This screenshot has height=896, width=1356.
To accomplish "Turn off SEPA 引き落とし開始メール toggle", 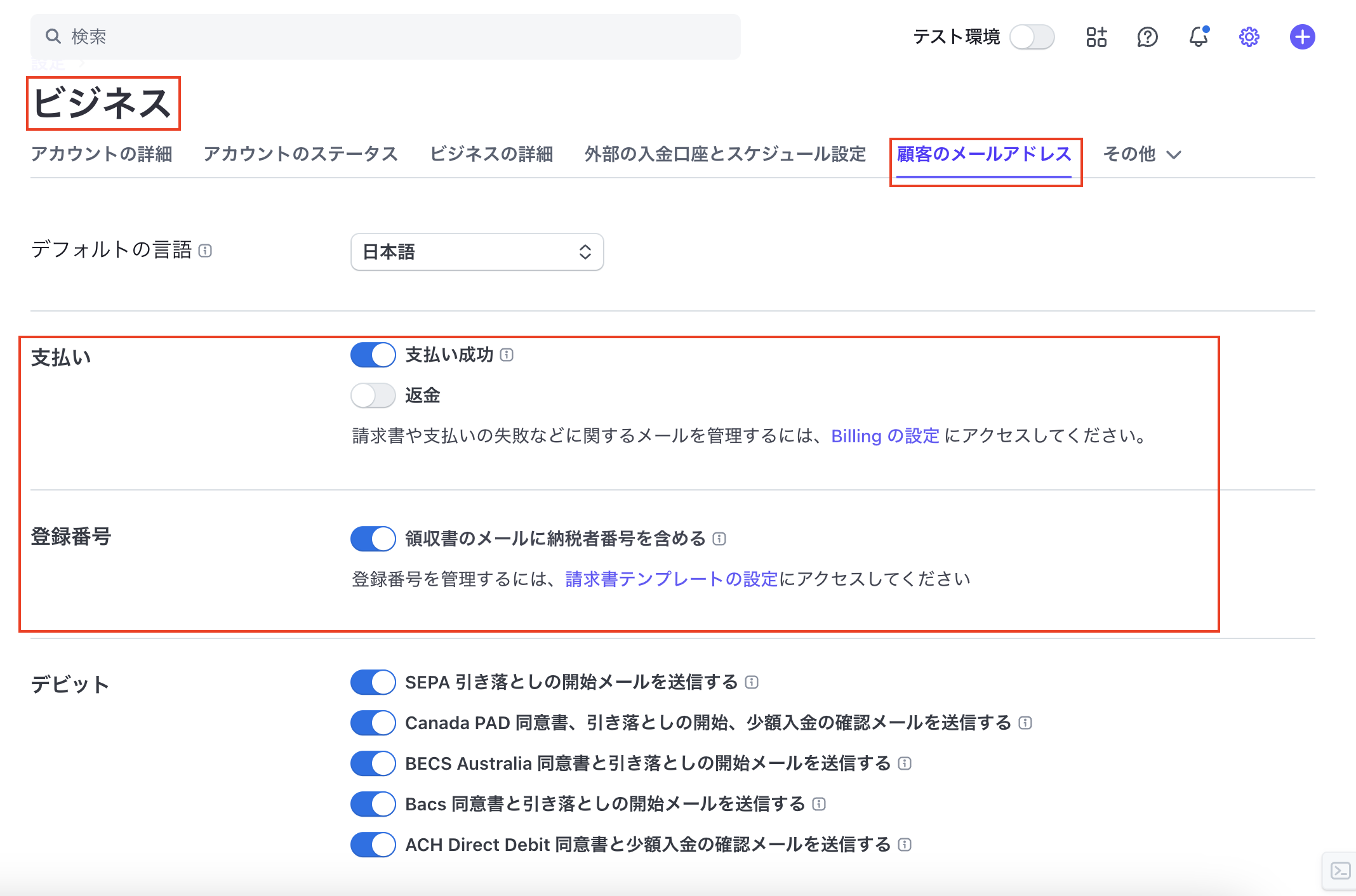I will [373, 682].
